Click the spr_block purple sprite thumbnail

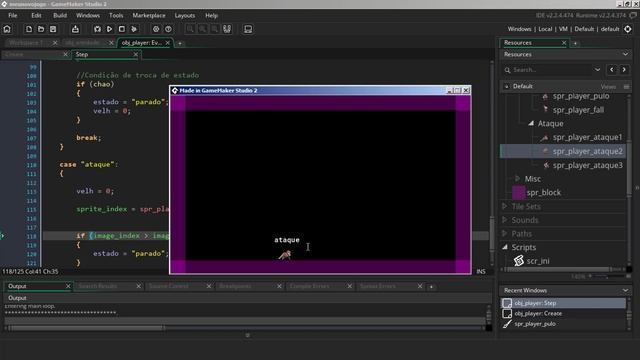click(518, 192)
